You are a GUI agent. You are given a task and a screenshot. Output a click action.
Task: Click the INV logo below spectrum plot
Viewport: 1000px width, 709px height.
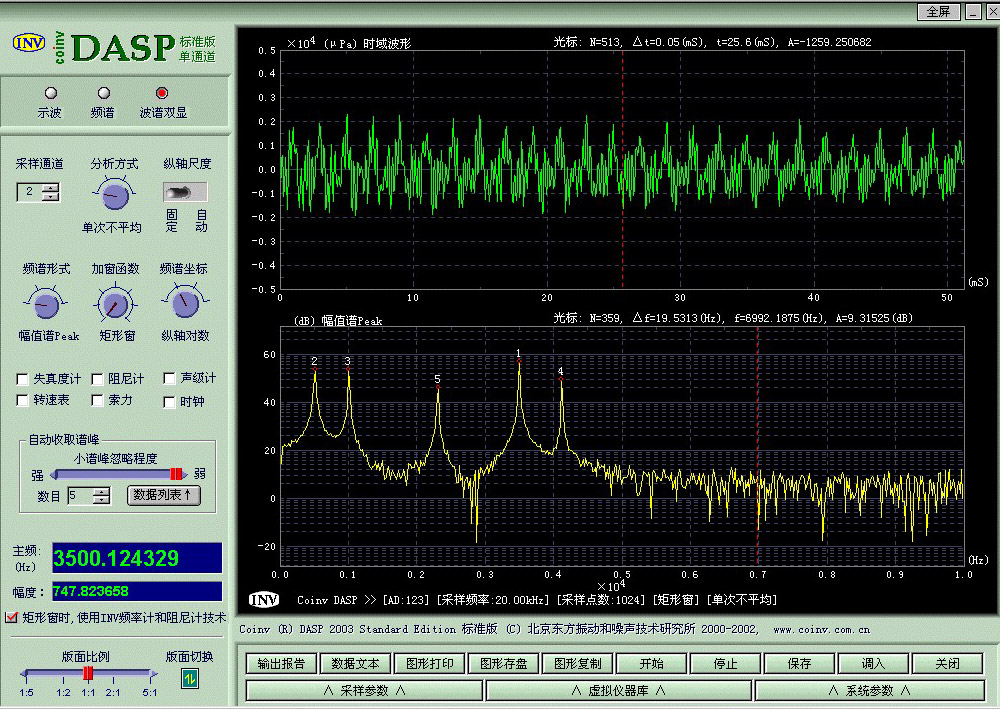tap(264, 599)
